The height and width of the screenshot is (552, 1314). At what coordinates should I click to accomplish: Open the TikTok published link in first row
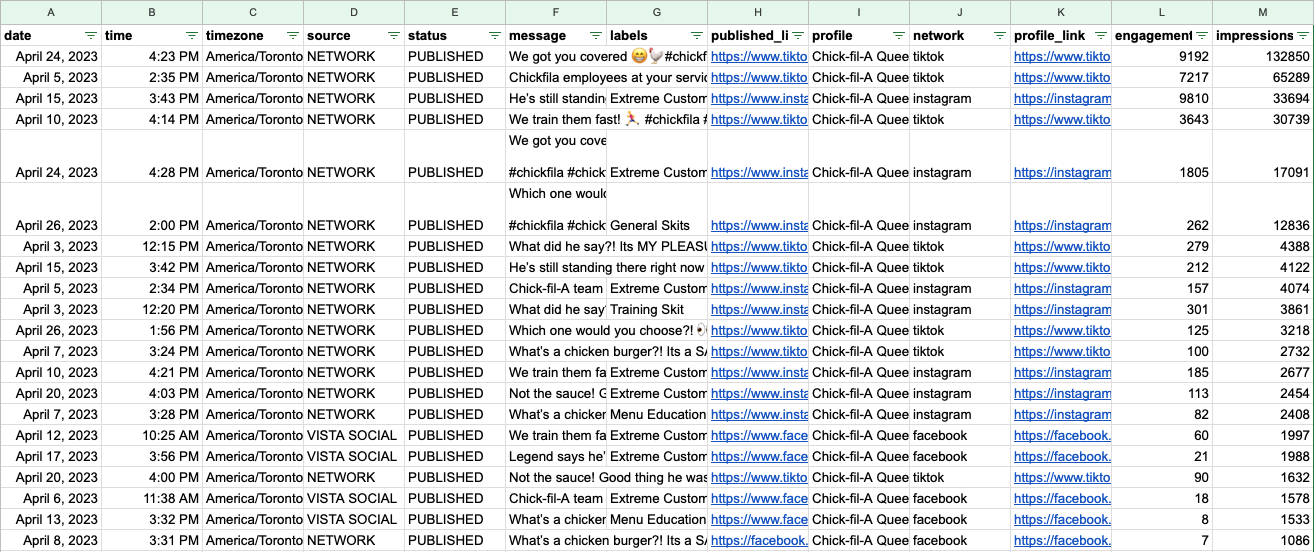pyautogui.click(x=758, y=57)
